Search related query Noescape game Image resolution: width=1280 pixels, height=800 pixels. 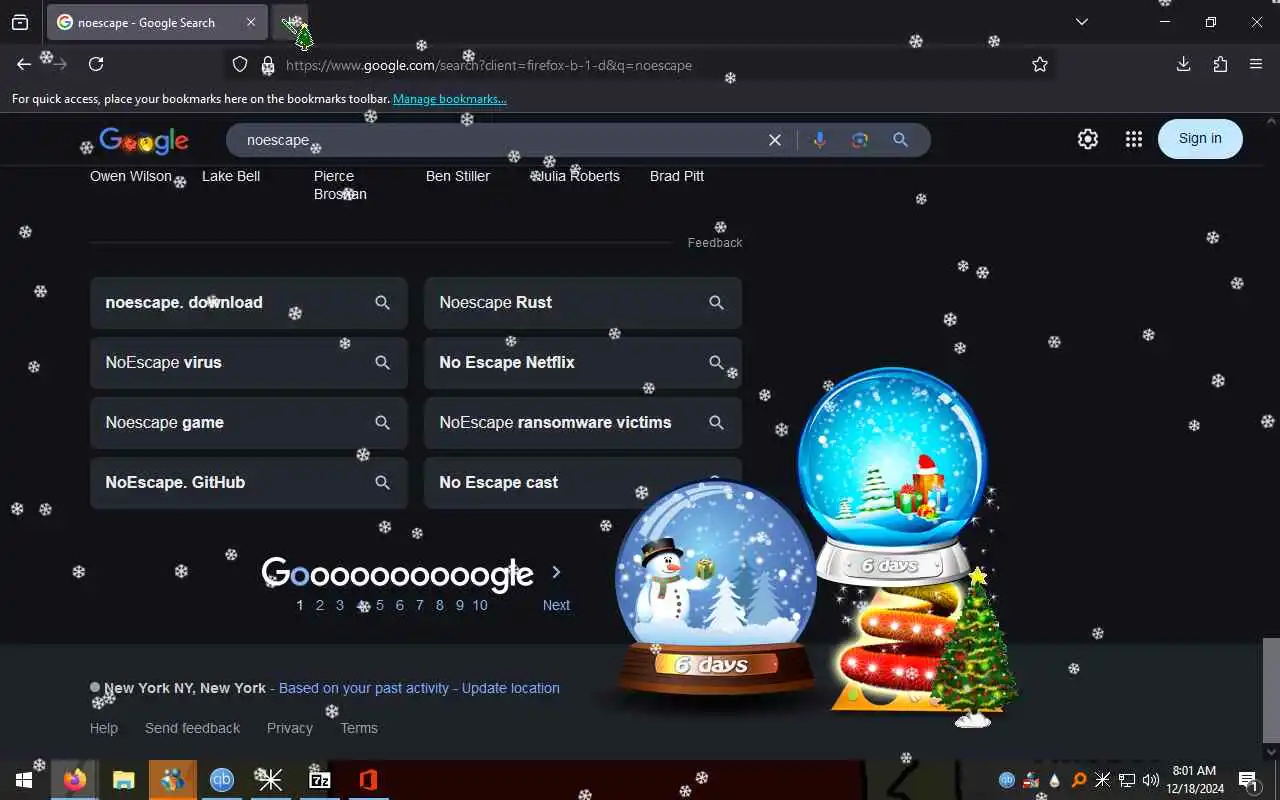tap(249, 423)
